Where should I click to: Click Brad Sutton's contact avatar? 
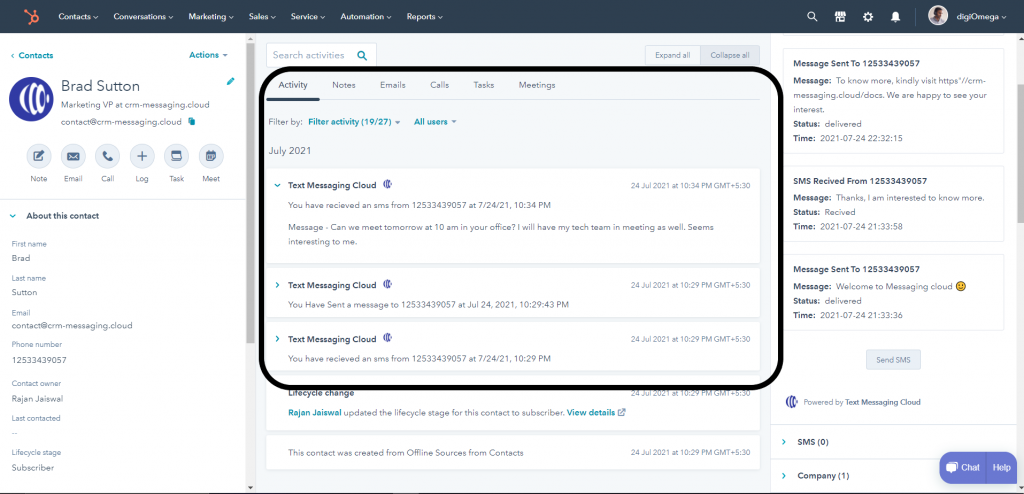(x=31, y=99)
